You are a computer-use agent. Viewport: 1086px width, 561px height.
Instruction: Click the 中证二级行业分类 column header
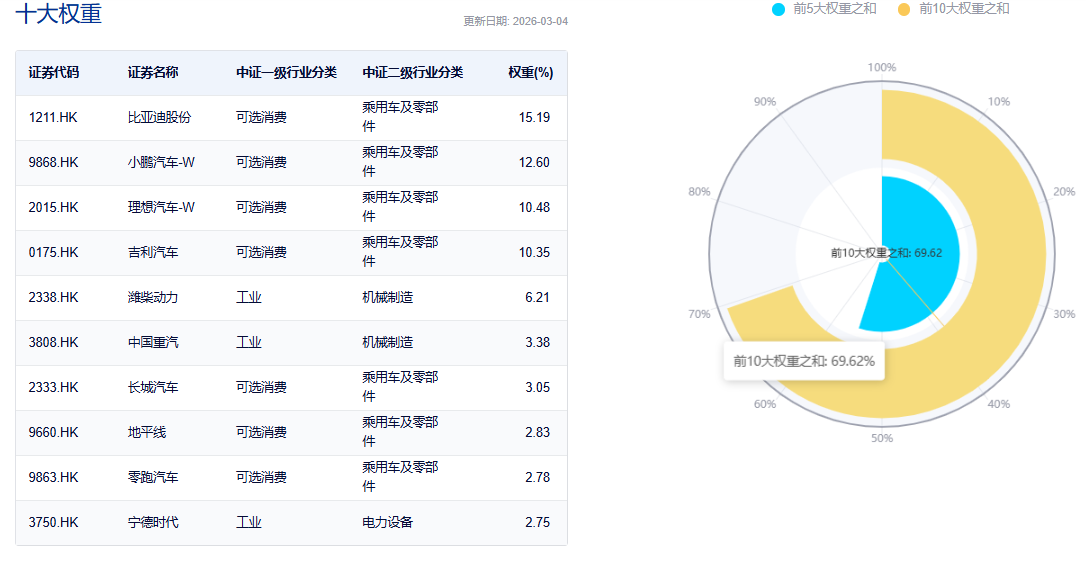coord(412,73)
